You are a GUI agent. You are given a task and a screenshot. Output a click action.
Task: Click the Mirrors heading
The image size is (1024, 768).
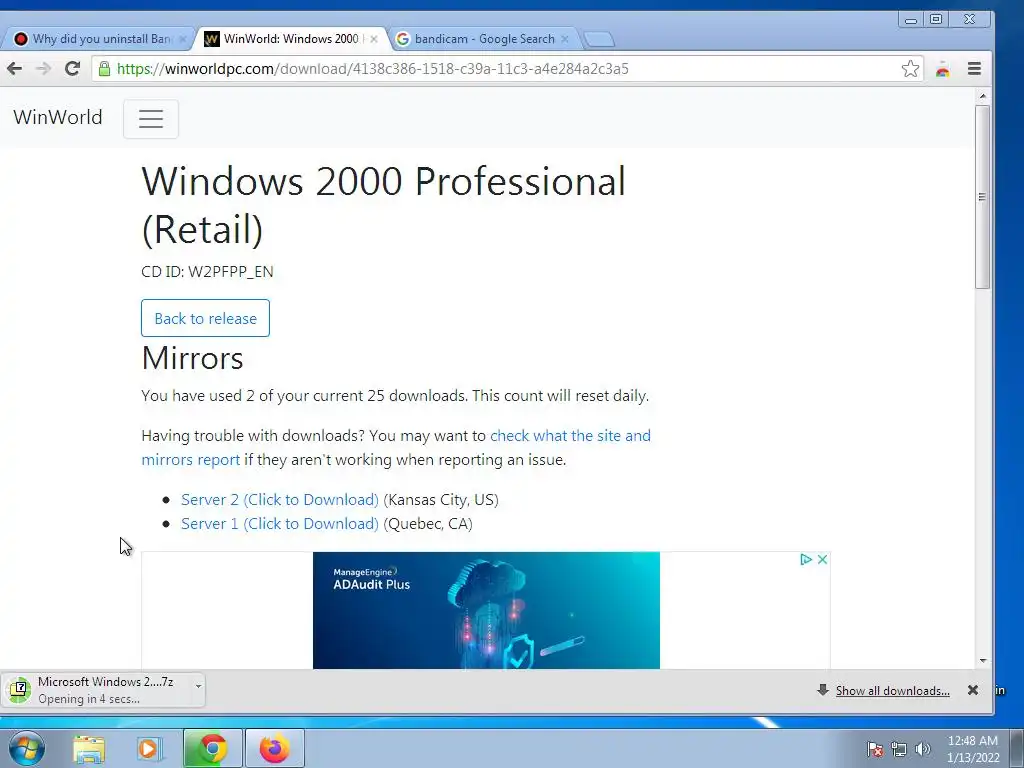[192, 358]
